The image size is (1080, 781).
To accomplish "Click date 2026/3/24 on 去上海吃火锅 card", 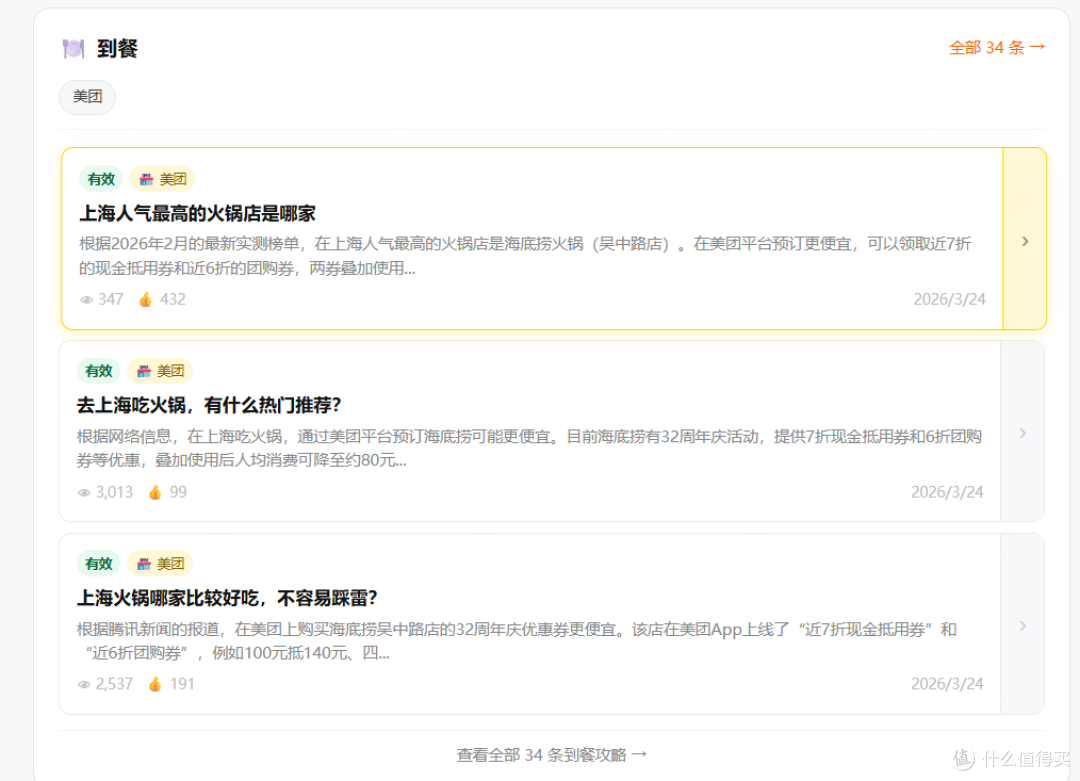I will tap(947, 492).
